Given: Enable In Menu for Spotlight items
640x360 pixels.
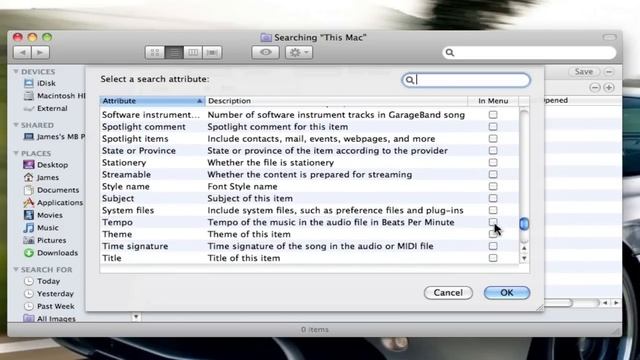Looking at the screenshot, I should pos(493,138).
